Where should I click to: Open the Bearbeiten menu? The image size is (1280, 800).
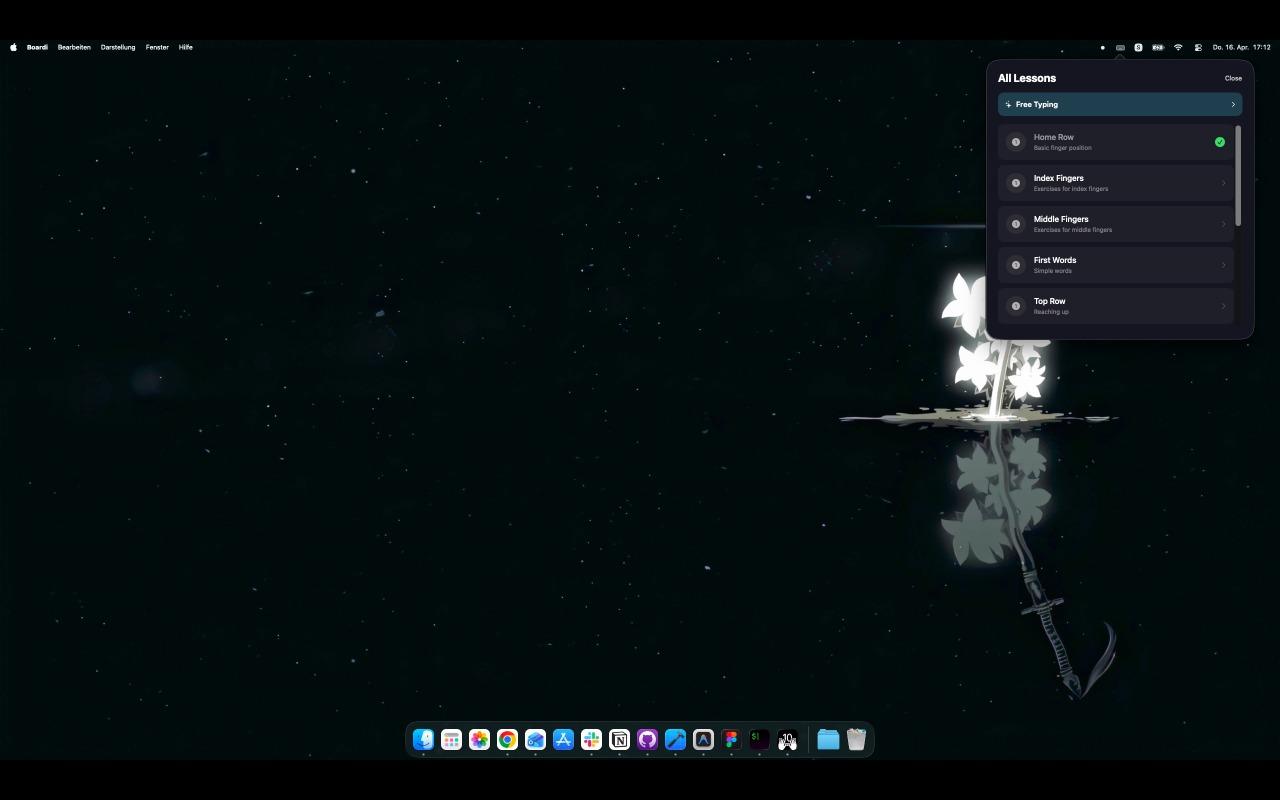(x=74, y=47)
